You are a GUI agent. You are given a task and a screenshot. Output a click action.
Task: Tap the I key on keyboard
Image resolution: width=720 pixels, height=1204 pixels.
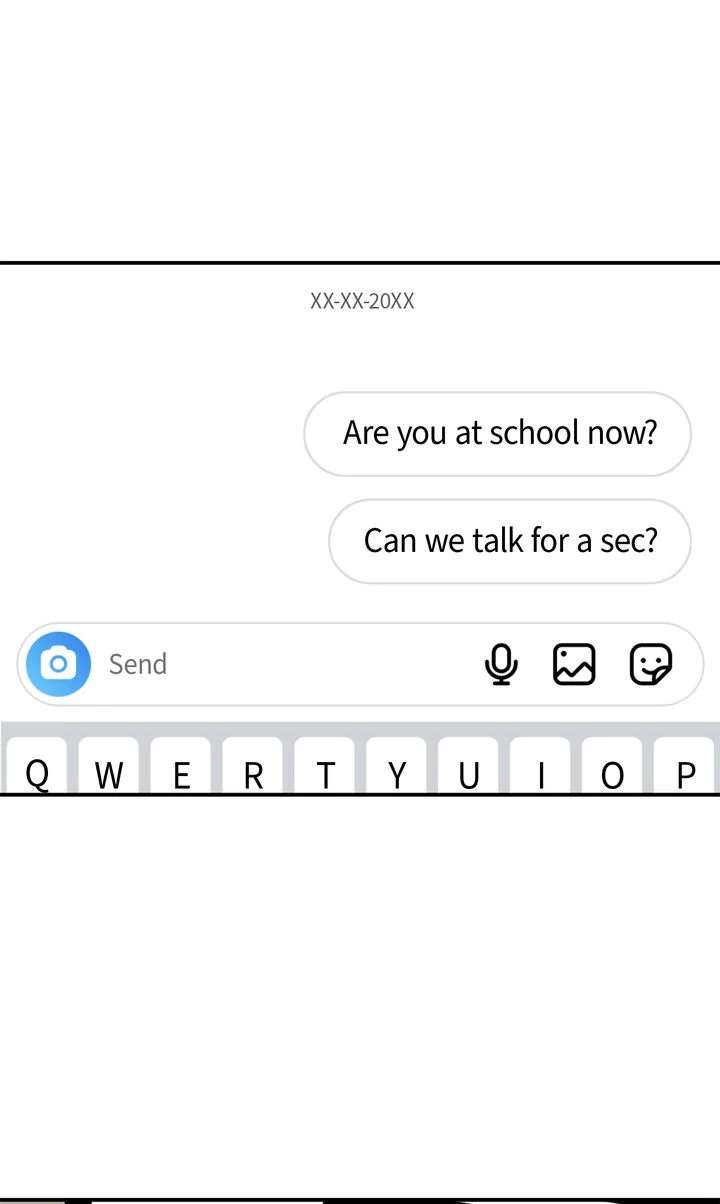[x=541, y=766]
